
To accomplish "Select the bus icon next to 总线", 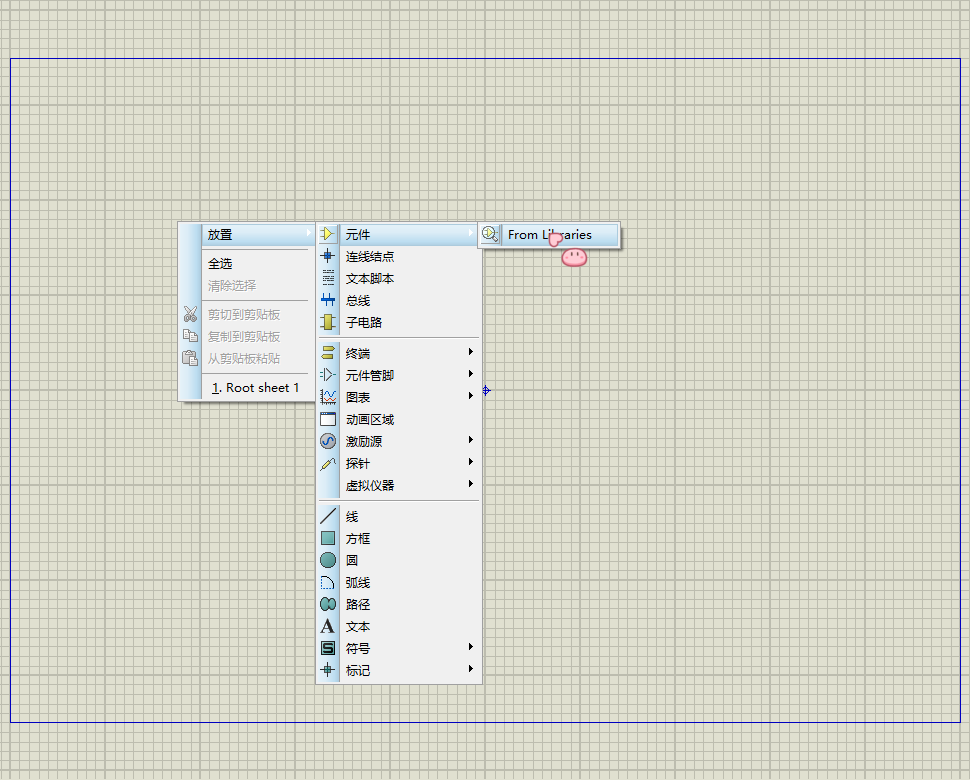I will (327, 300).
